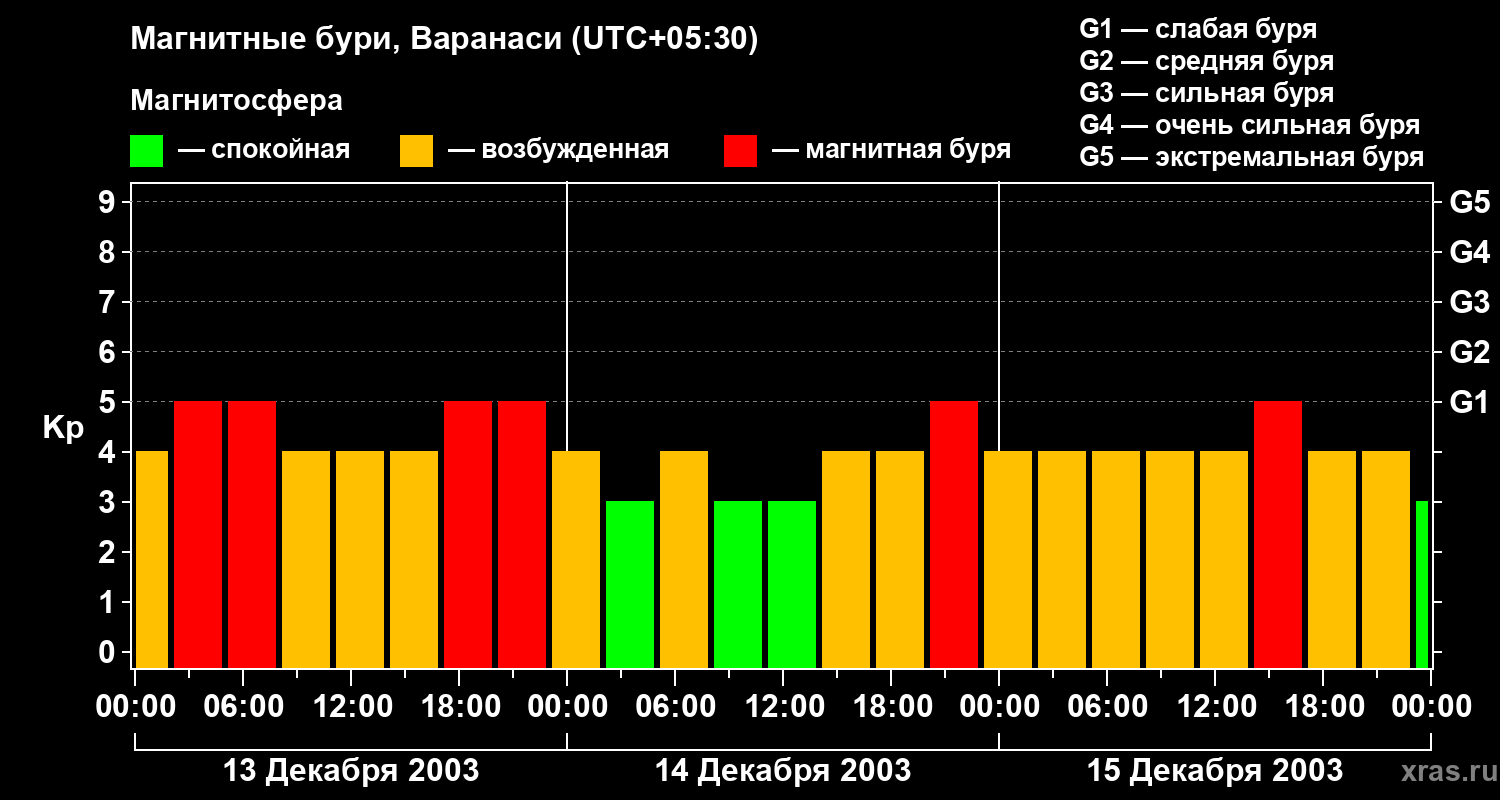Image resolution: width=1500 pixels, height=800 pixels.
Task: Click the 'G3' label on the right axis
Action: [x=1470, y=302]
